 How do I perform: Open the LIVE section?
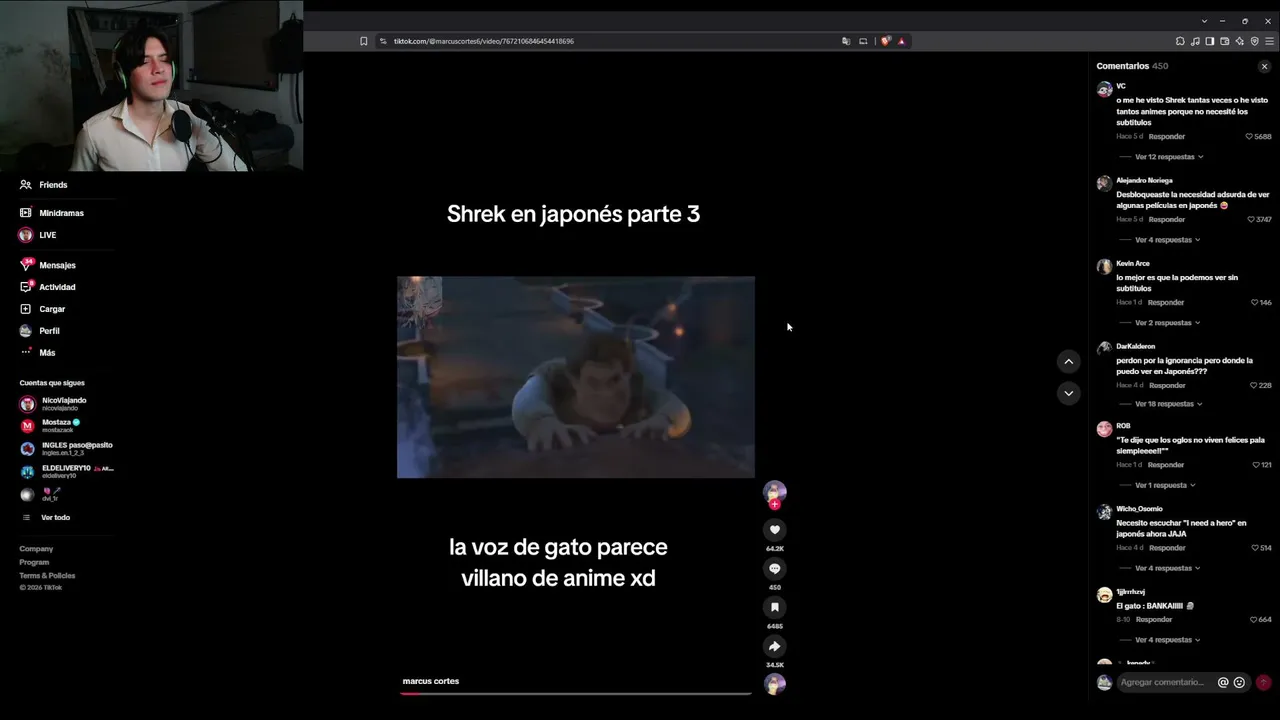pyautogui.click(x=38, y=235)
